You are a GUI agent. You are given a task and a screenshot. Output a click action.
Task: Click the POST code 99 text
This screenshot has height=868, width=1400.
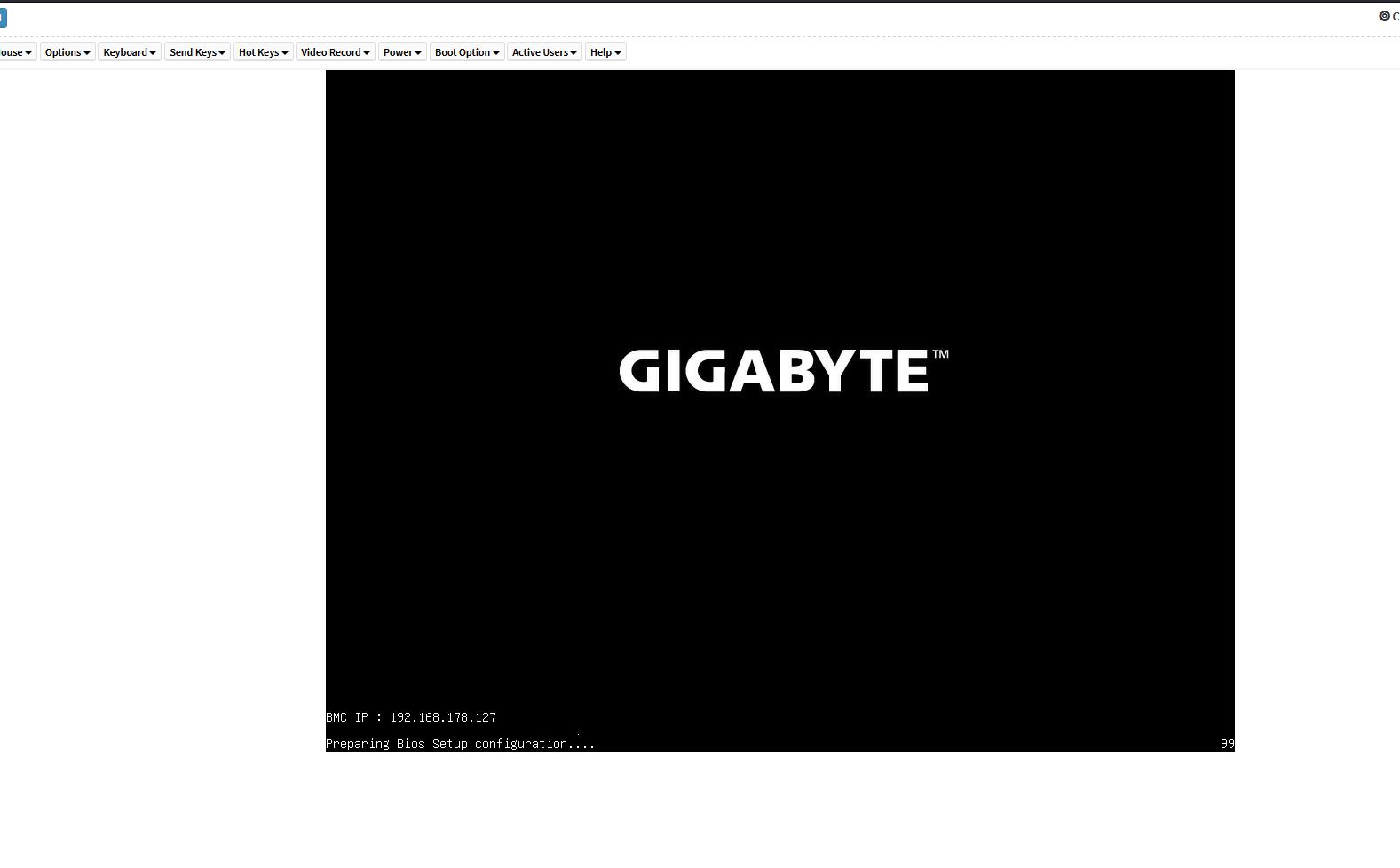pyautogui.click(x=1227, y=744)
